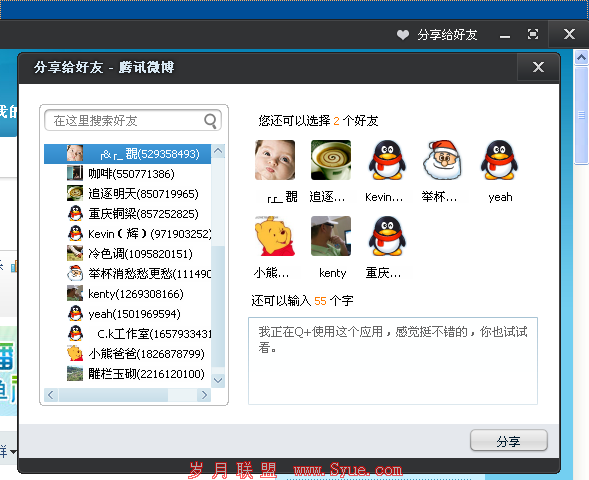Click the friend list scroll down arrow
589x480 pixels.
[x=218, y=380]
